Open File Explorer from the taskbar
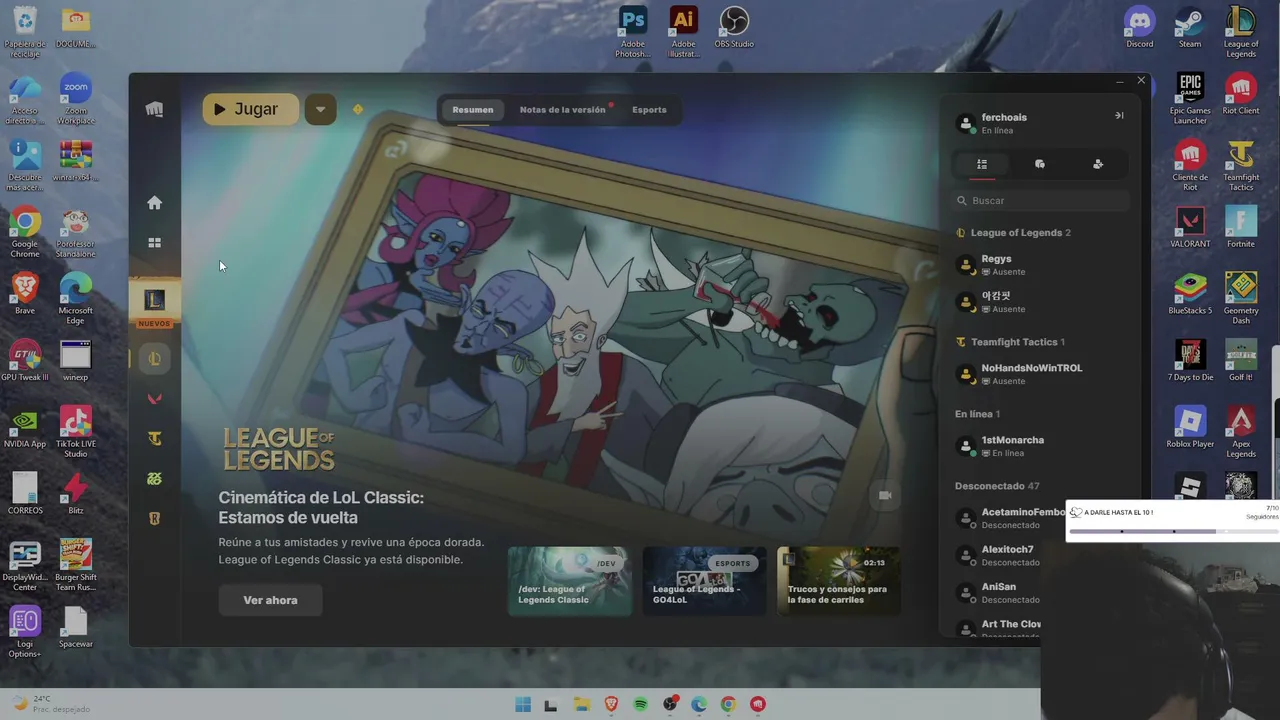The width and height of the screenshot is (1280, 720). point(581,704)
